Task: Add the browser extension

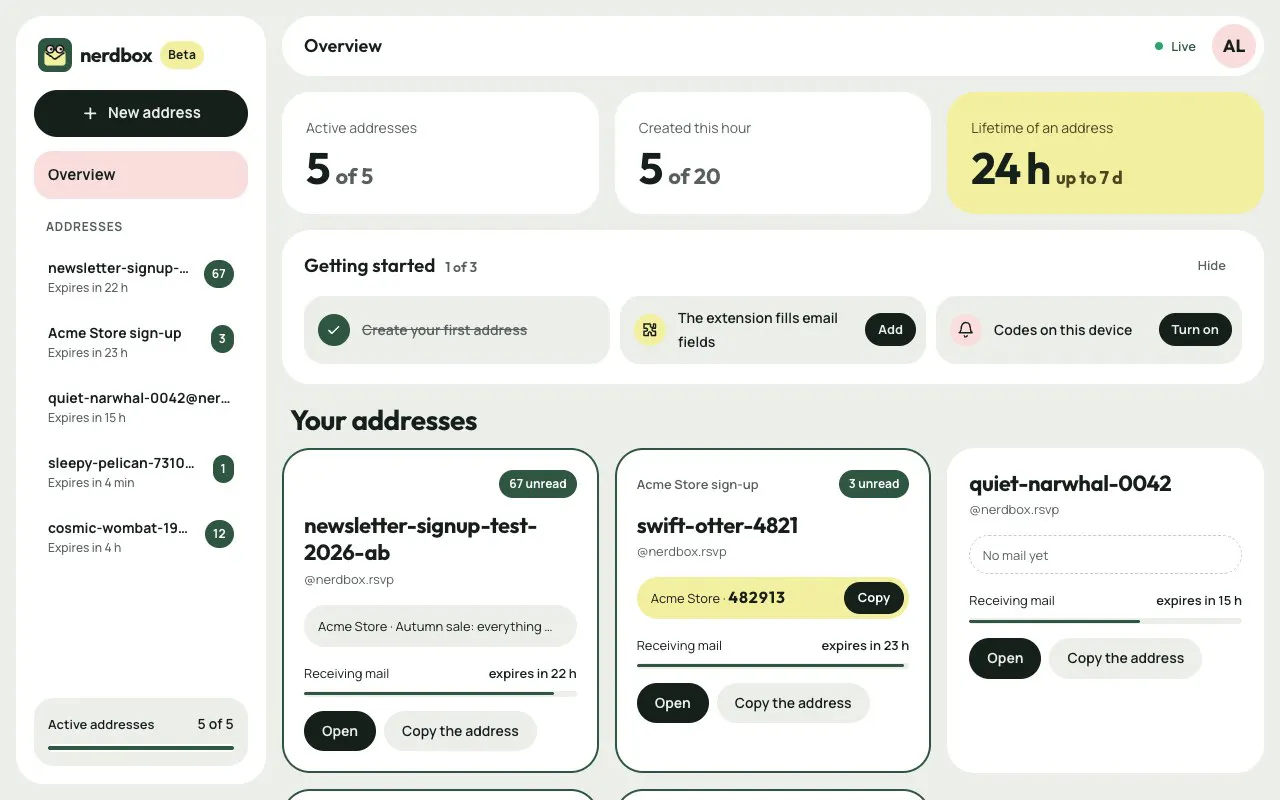Action: (890, 330)
